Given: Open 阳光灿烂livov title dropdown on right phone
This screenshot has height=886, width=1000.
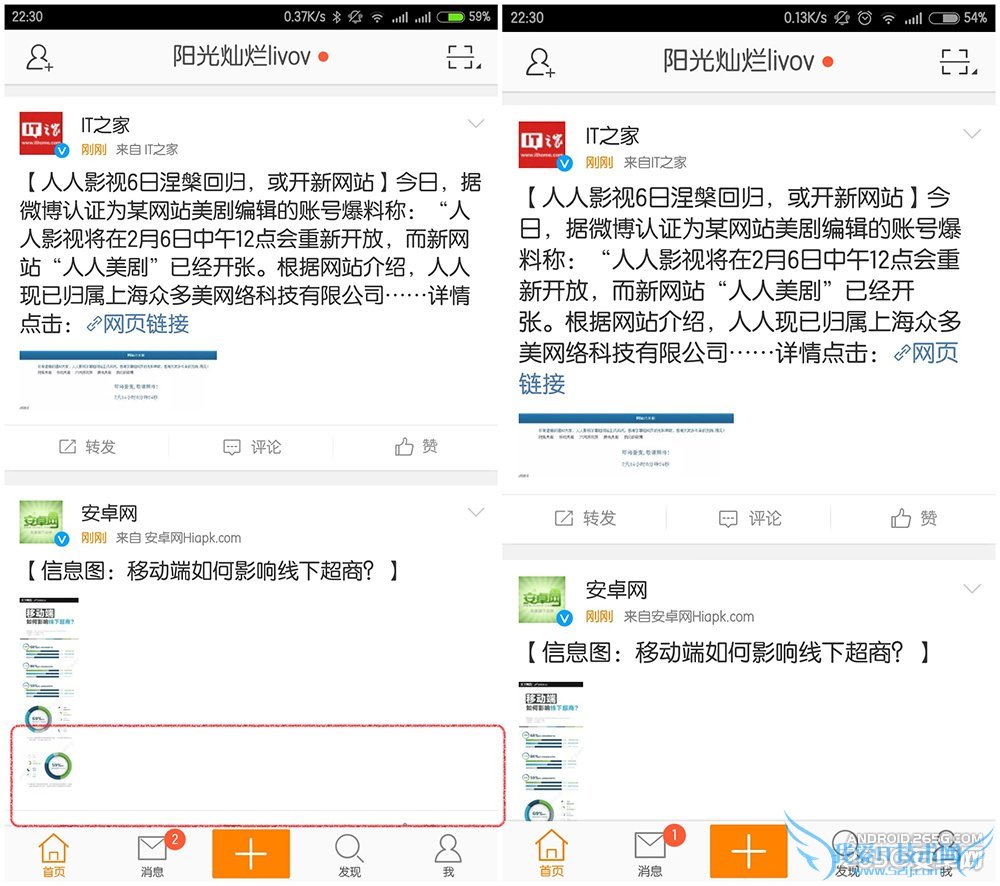Looking at the screenshot, I should click(x=748, y=61).
